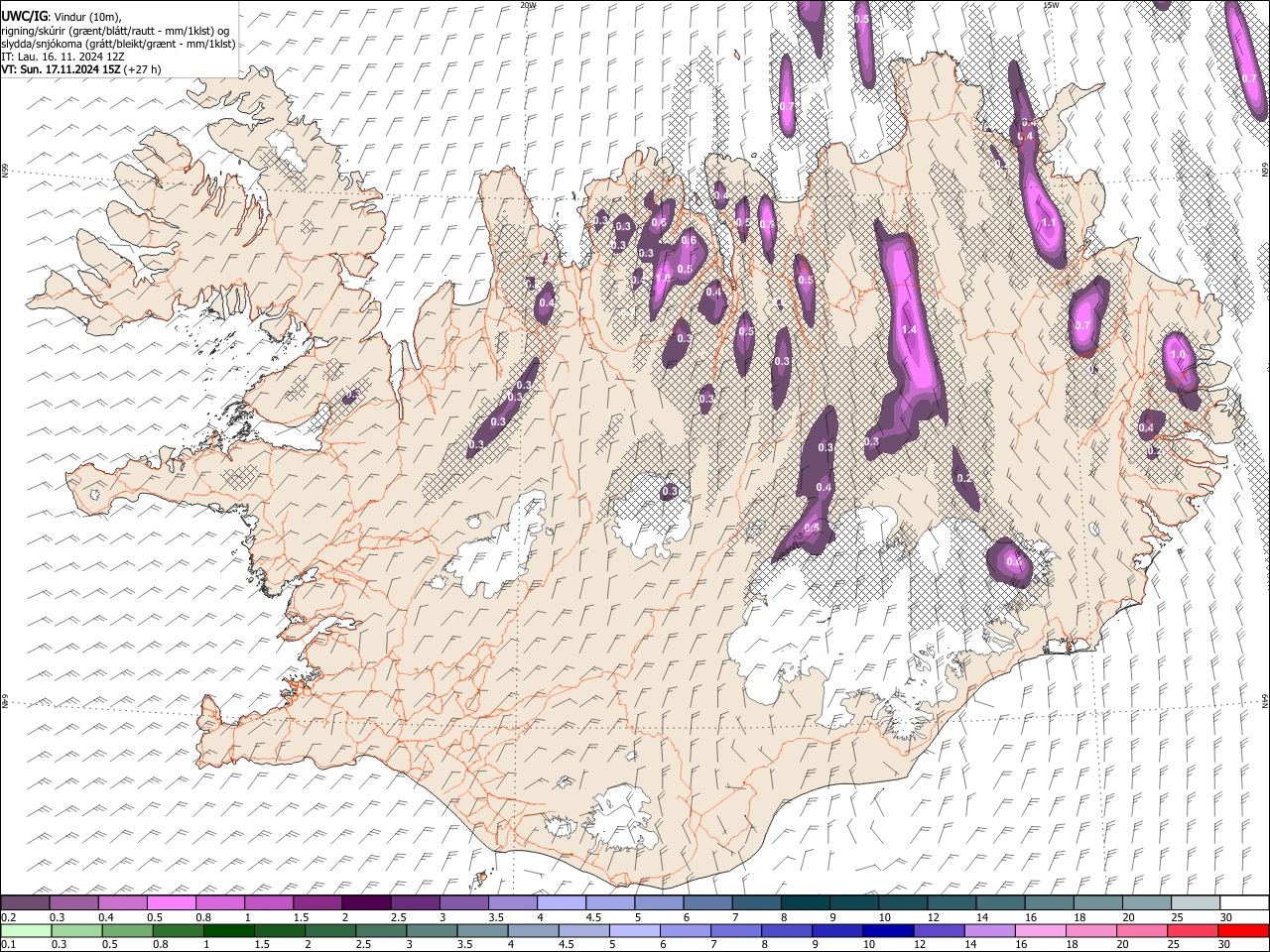Click the 'IT: Lau. 16. 11. 2024 12Z' line
The image size is (1270, 952).
(63, 57)
